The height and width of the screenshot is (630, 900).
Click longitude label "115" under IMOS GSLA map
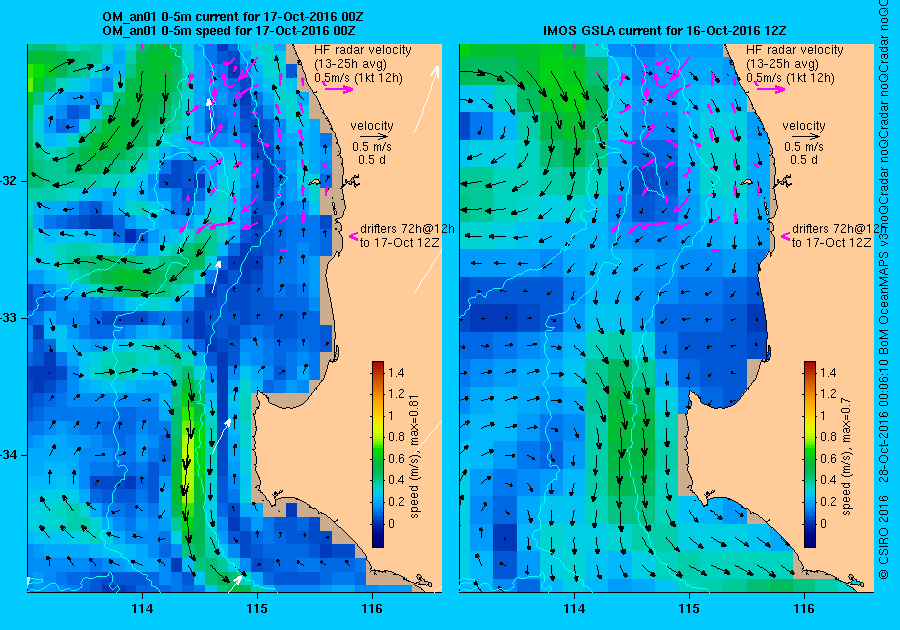[689, 608]
